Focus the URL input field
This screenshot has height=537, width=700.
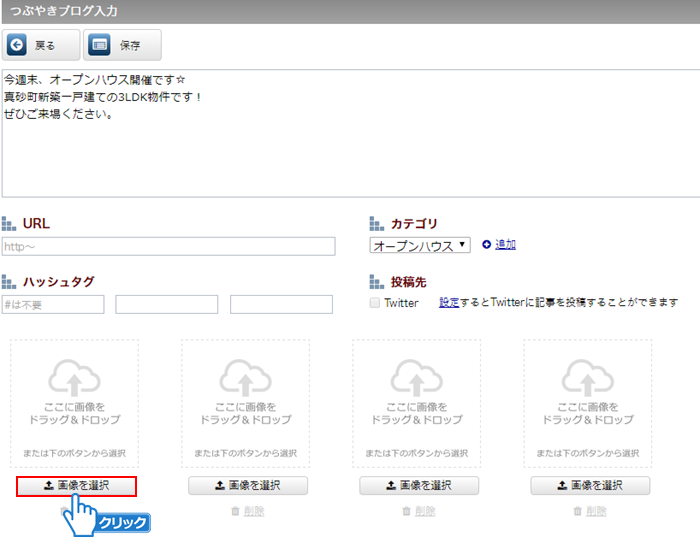click(168, 246)
